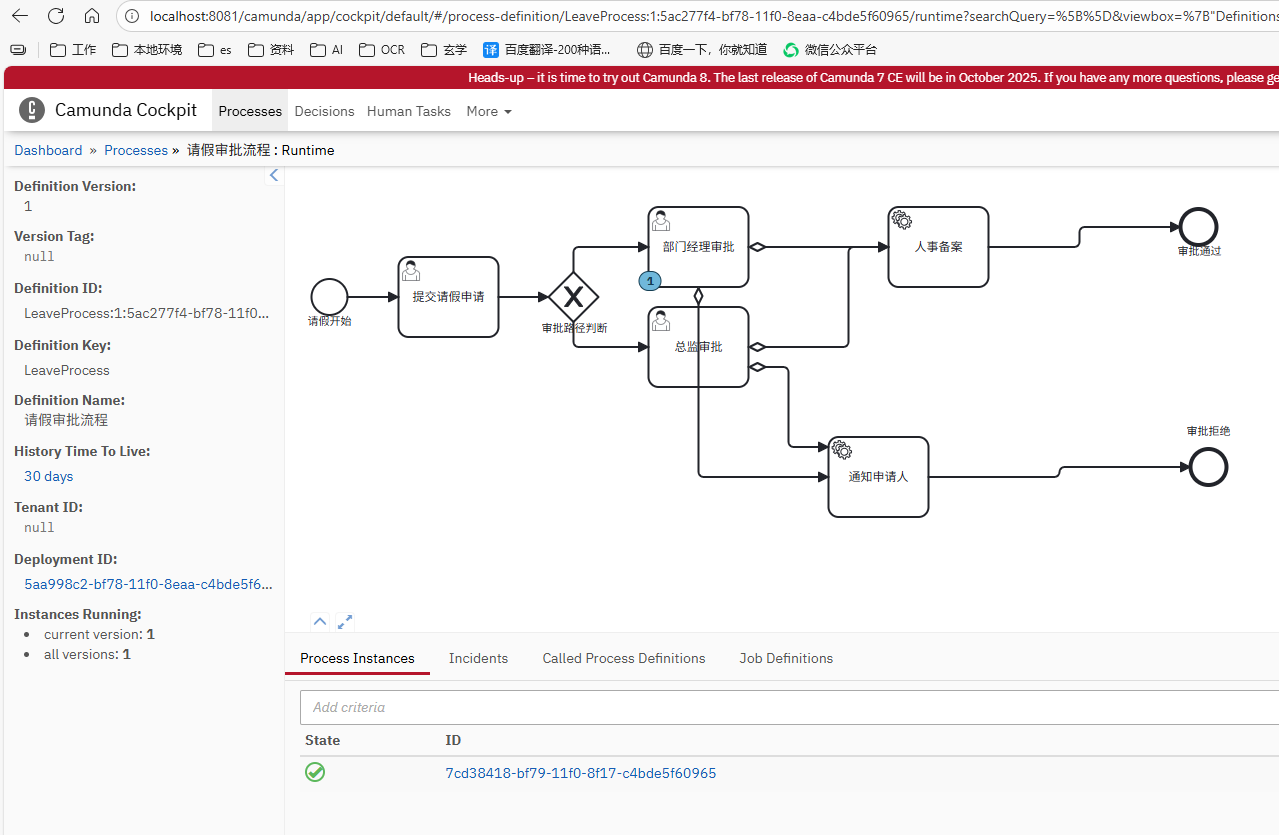
Task: Open process instance 7cd38418 link
Action: pos(580,773)
